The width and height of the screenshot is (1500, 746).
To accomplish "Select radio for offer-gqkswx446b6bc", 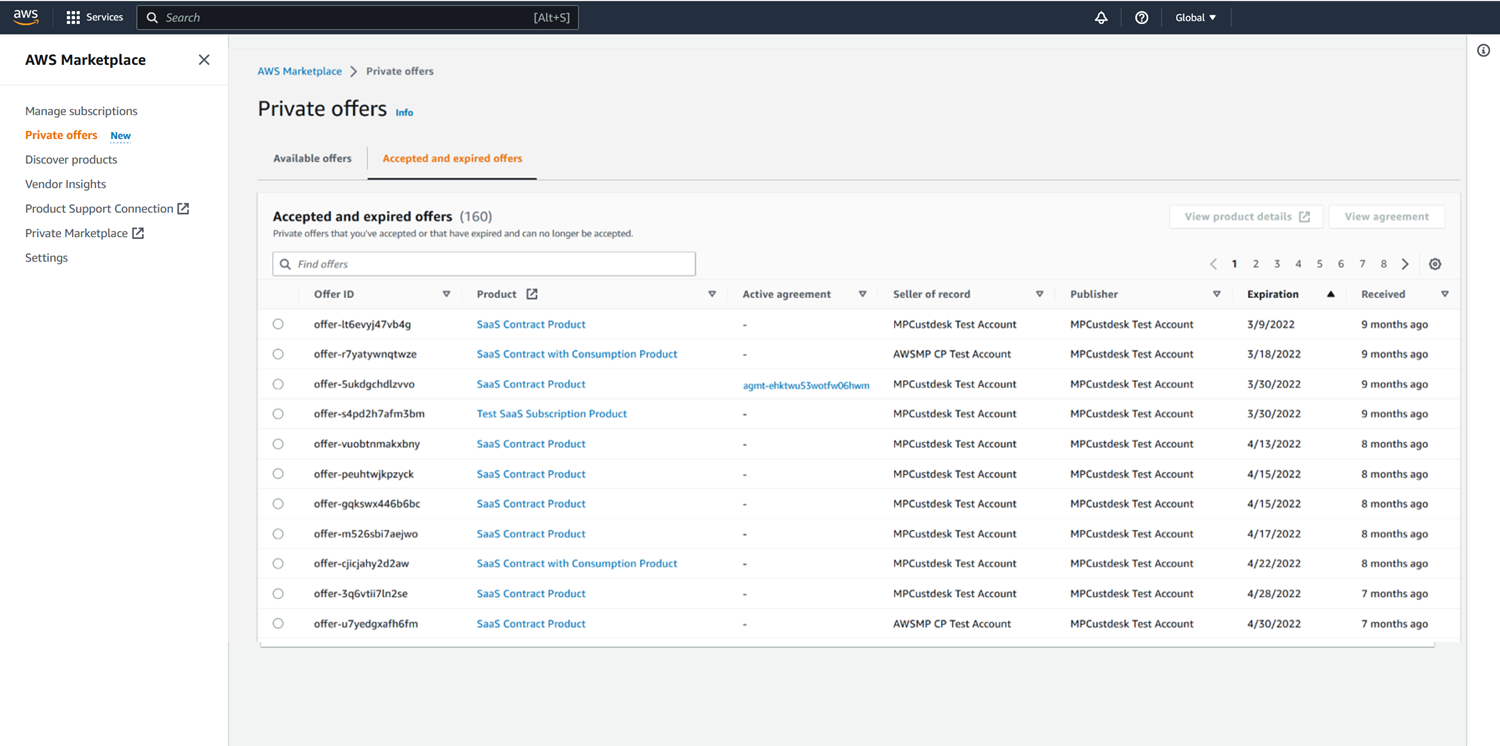I will [x=278, y=504].
